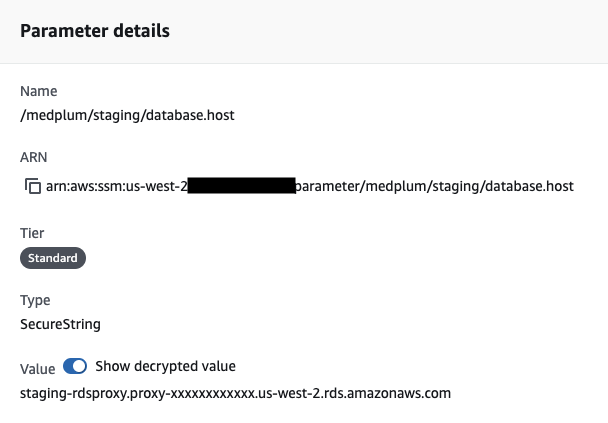The image size is (608, 423).
Task: Click the SecureString type value
Action: coord(60,324)
